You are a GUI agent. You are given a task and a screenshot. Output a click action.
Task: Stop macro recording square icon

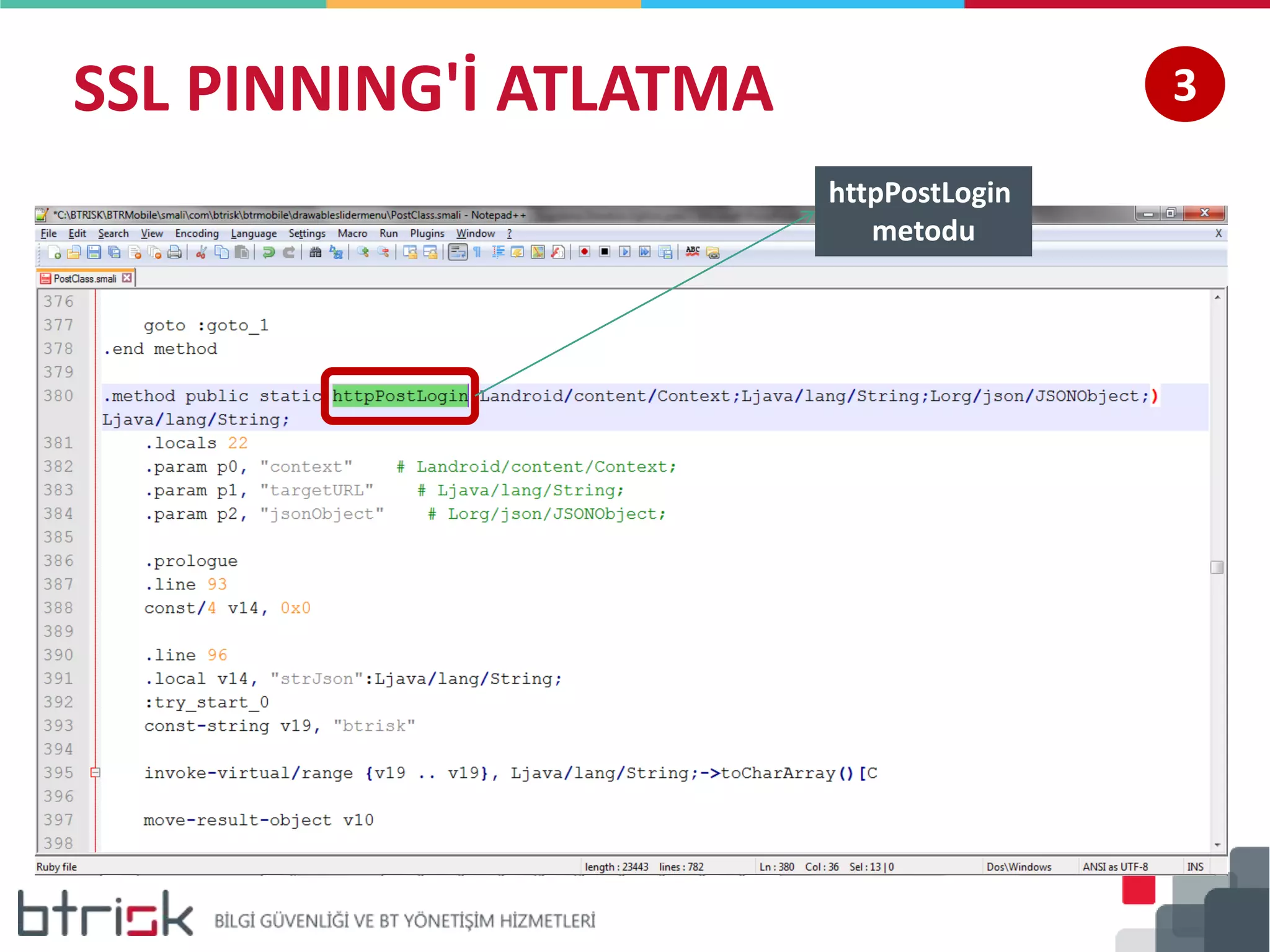(605, 252)
